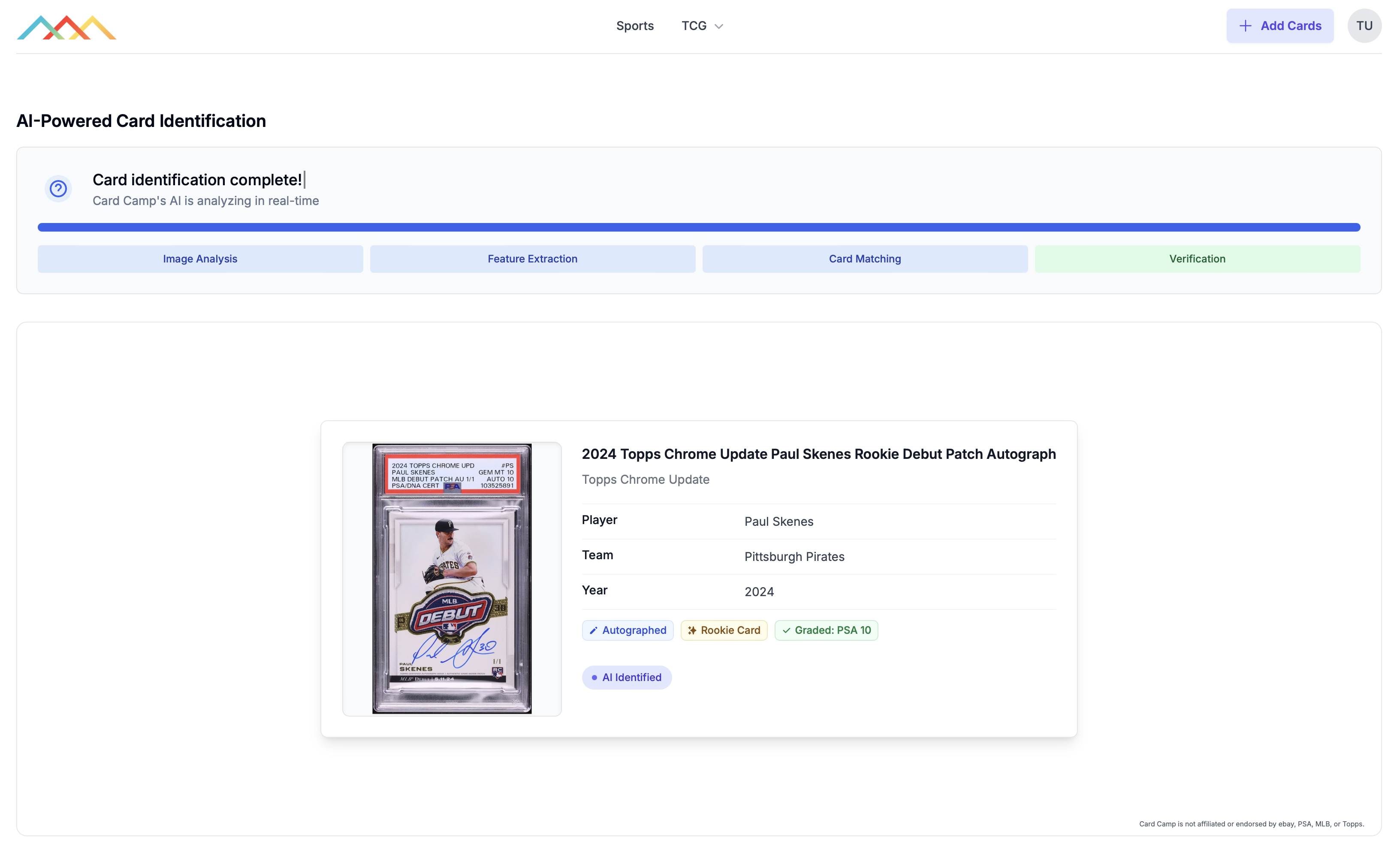Click the Card Camp mountain logo
This screenshot has width=1400, height=868.
click(66, 27)
